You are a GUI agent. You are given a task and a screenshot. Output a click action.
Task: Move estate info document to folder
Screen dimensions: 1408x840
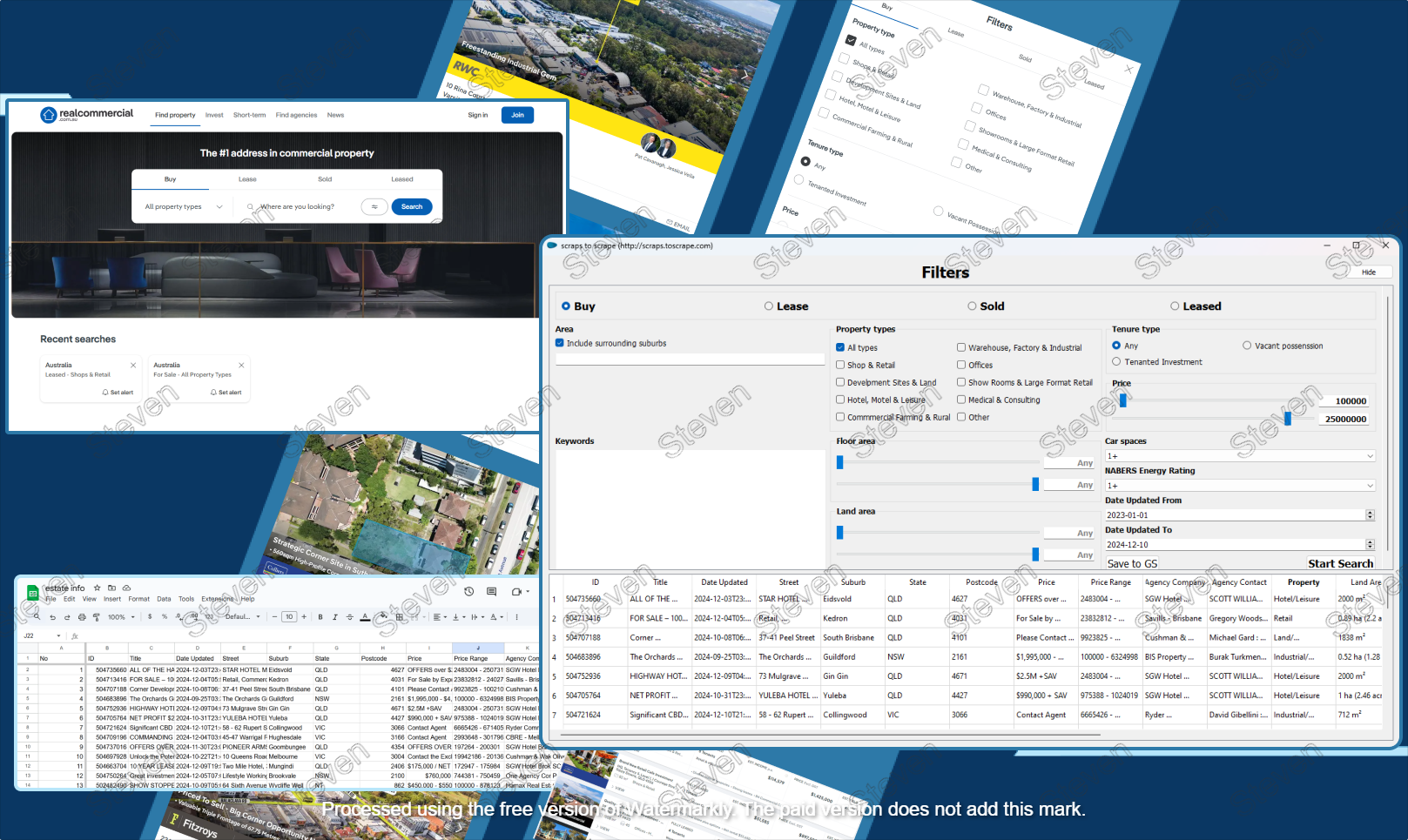(x=111, y=588)
